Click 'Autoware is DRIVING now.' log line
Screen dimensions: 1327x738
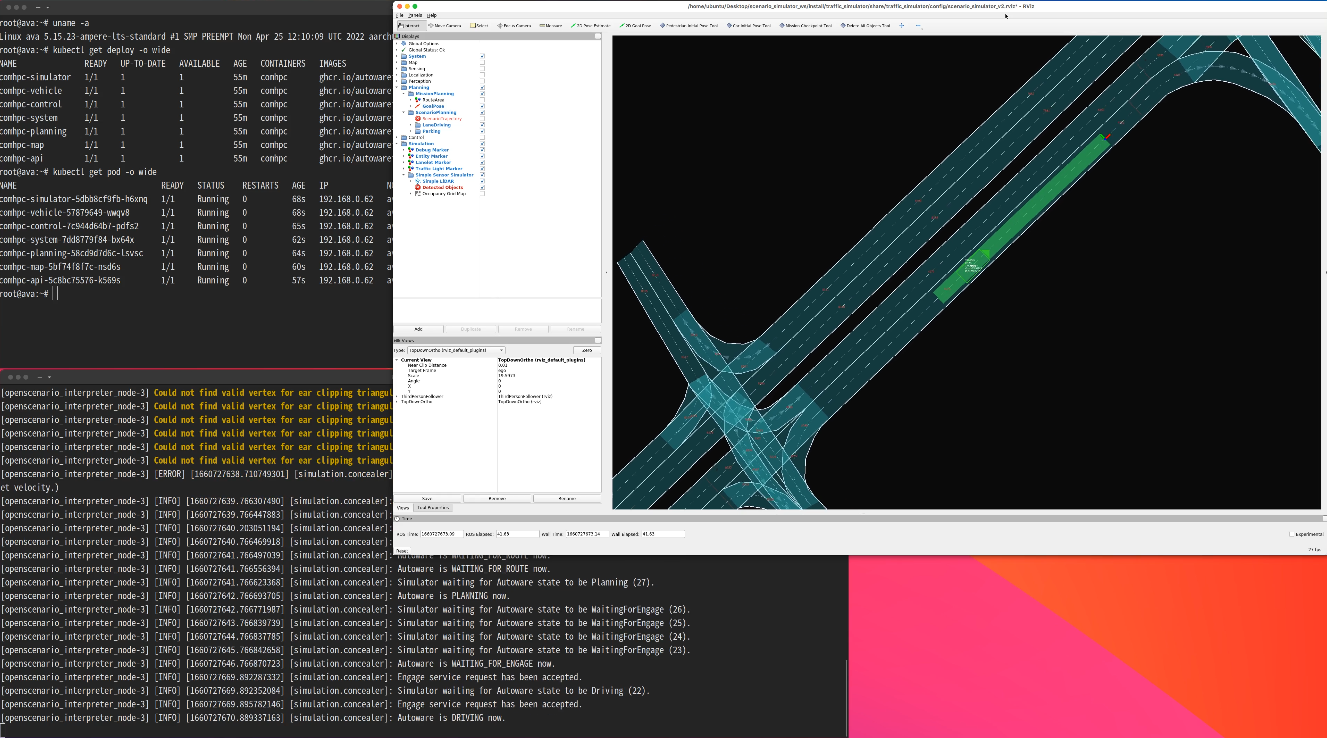pyautogui.click(x=451, y=717)
